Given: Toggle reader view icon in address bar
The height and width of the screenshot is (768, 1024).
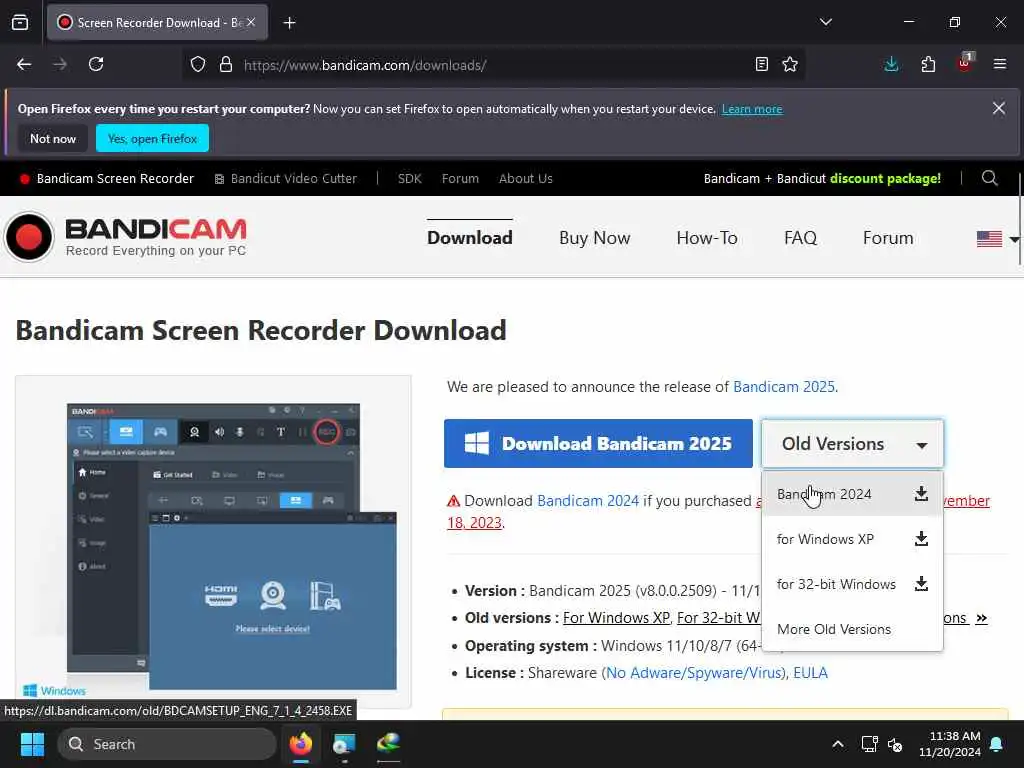Looking at the screenshot, I should [x=761, y=64].
